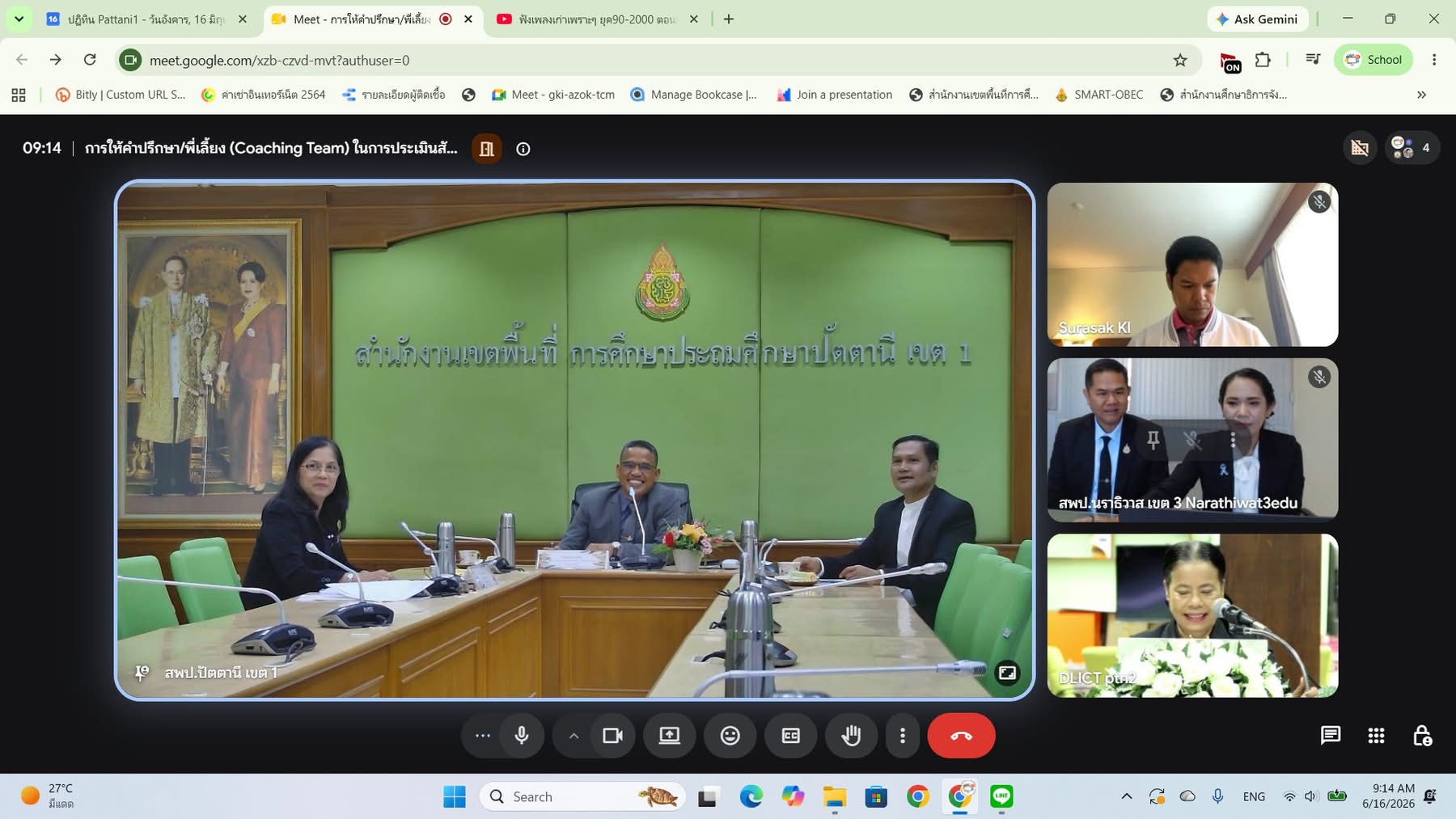Mute the Narathiwat3edu participant from tile overlay
The width and height of the screenshot is (1456, 819).
coord(1192,440)
